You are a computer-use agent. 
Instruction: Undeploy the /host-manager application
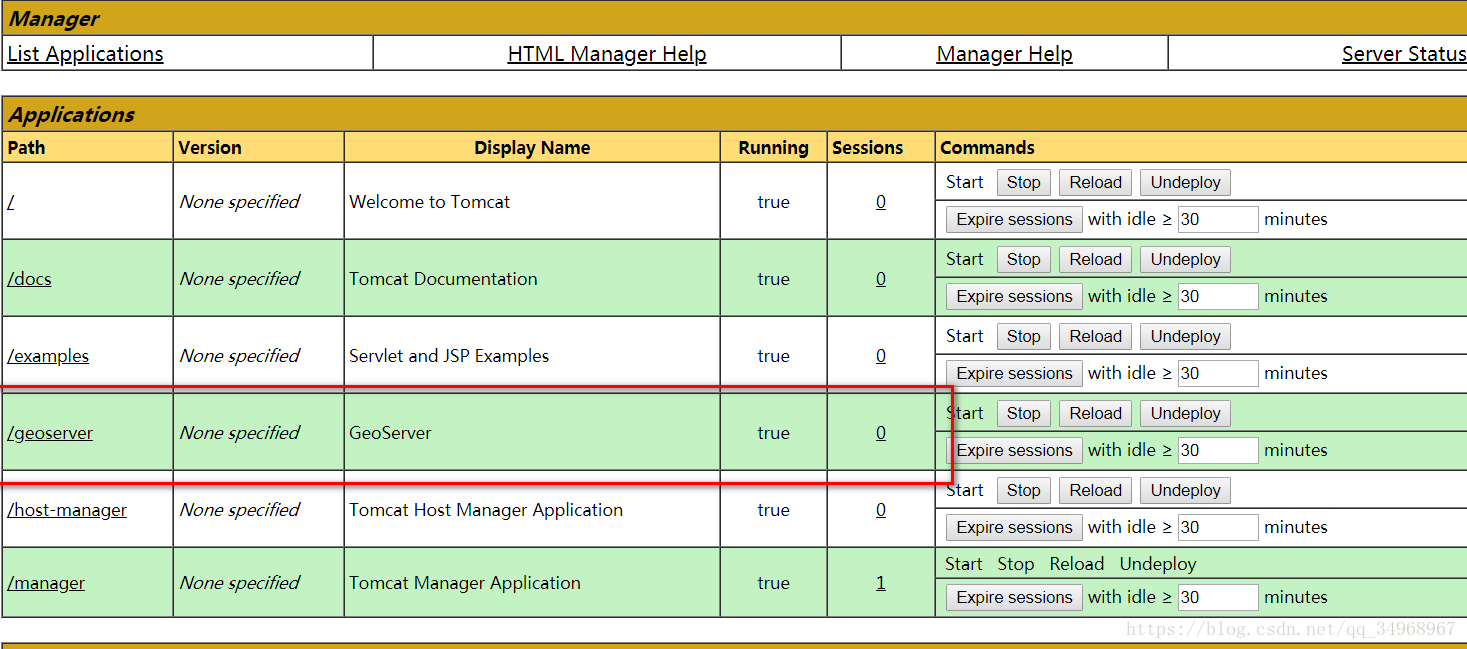tap(1186, 490)
